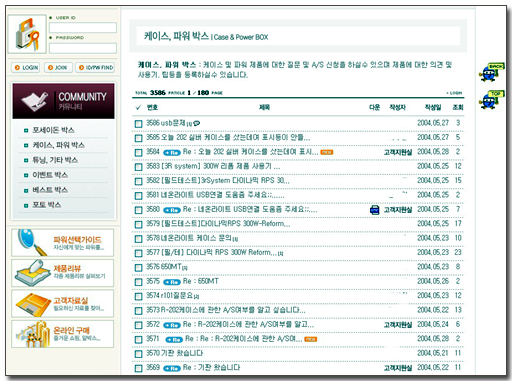This screenshot has width=512, height=381.
Task: Check the box for post 3586
Action: click(138, 124)
